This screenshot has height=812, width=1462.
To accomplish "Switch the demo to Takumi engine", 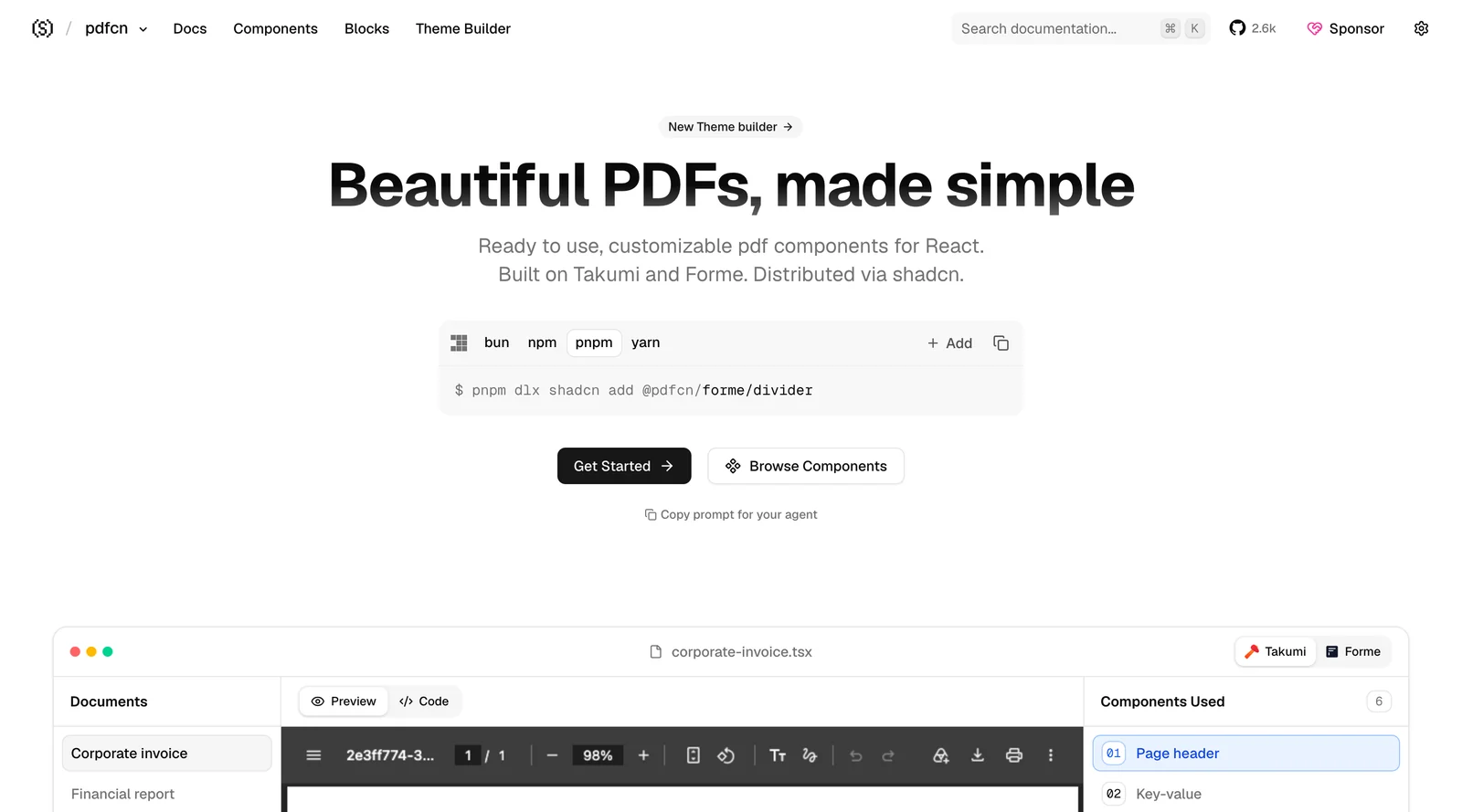I will (1276, 651).
